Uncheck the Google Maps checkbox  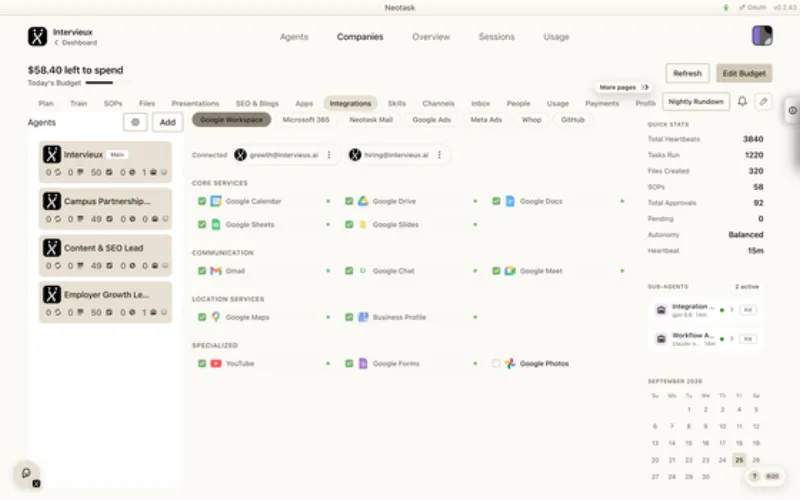202,317
